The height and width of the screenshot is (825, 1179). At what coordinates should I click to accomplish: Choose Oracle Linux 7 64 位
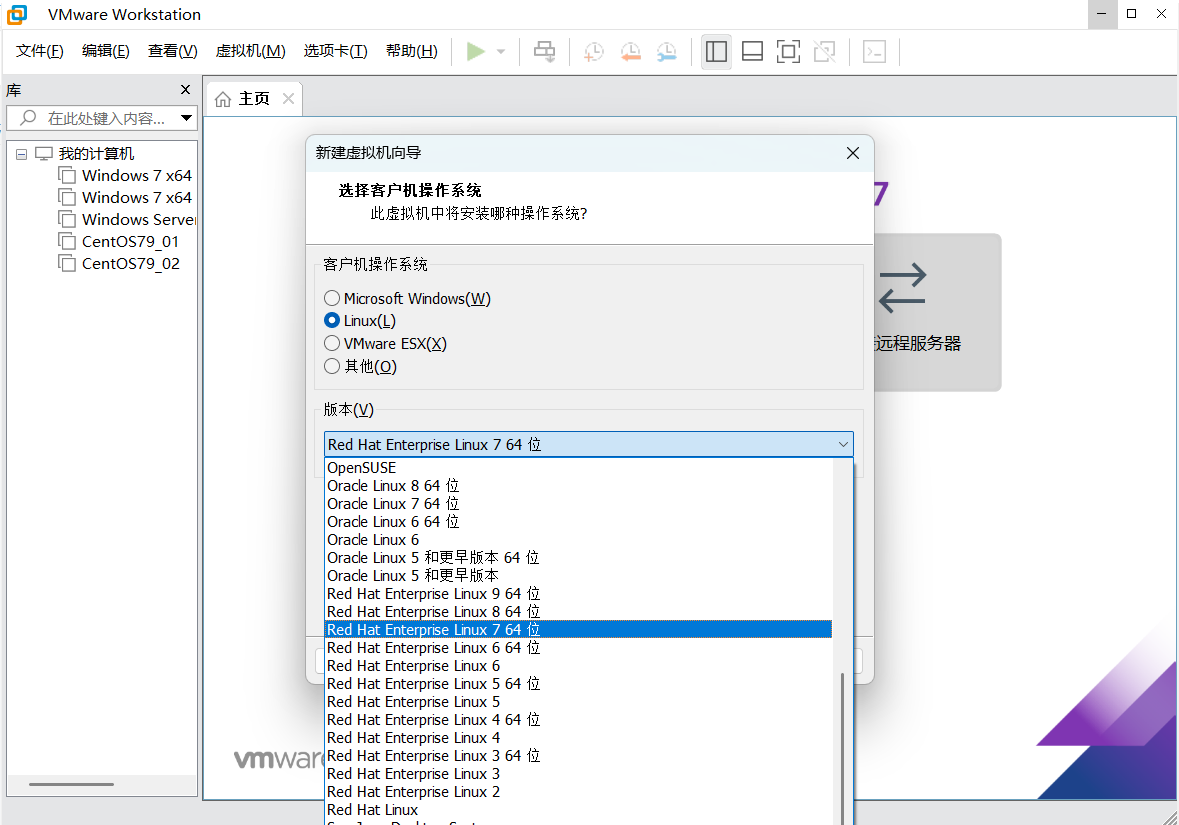pos(578,504)
